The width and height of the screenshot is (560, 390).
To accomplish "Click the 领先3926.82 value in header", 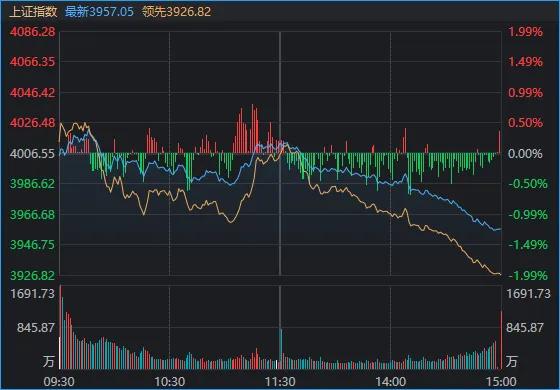I will click(x=176, y=11).
